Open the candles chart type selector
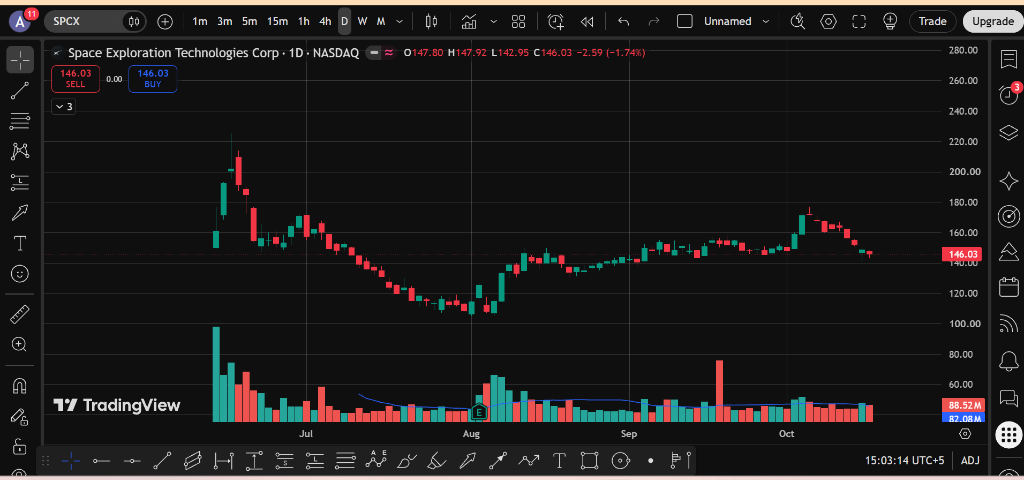Viewport: 1024px width, 480px height. [x=431, y=22]
